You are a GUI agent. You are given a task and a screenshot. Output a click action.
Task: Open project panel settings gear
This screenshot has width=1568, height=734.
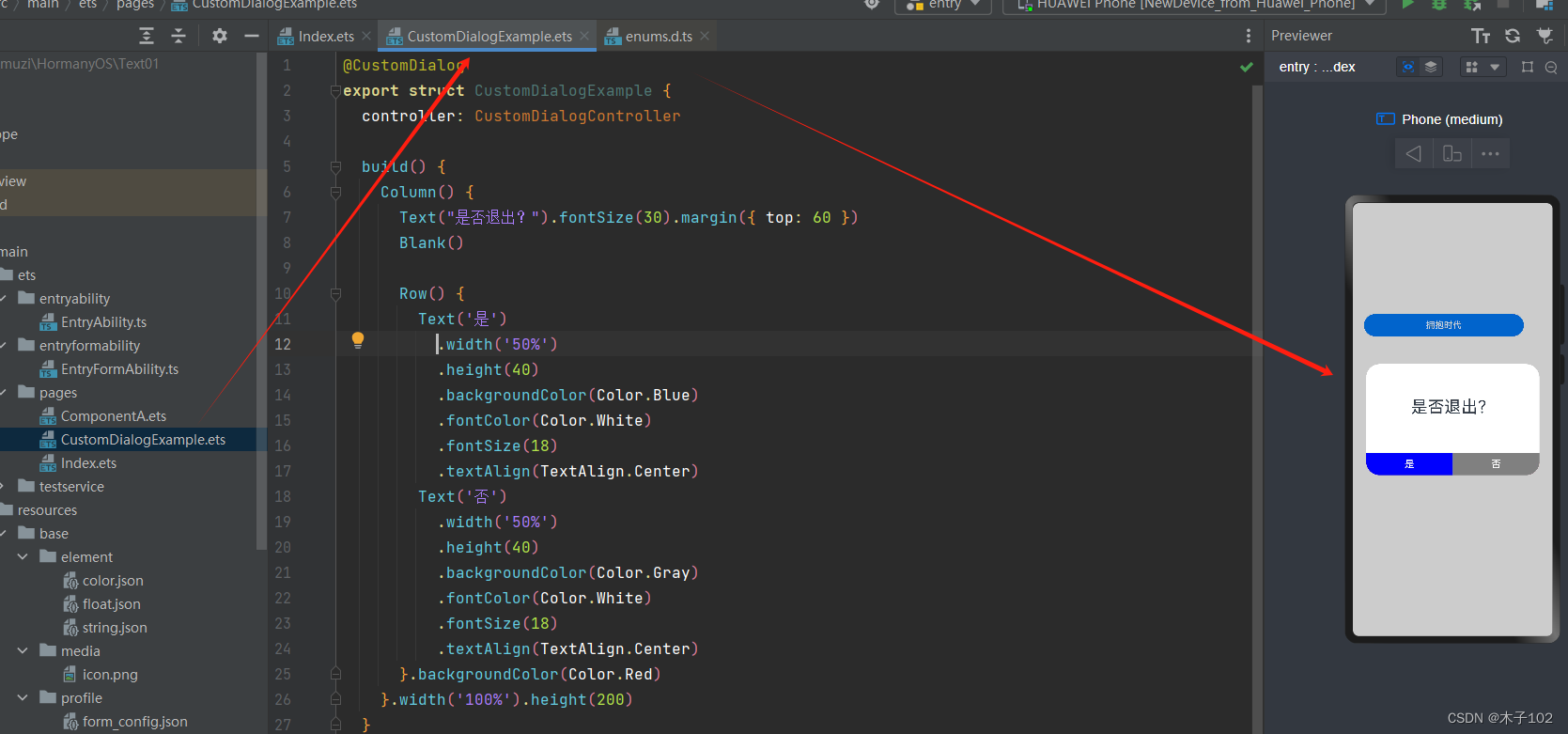[220, 36]
